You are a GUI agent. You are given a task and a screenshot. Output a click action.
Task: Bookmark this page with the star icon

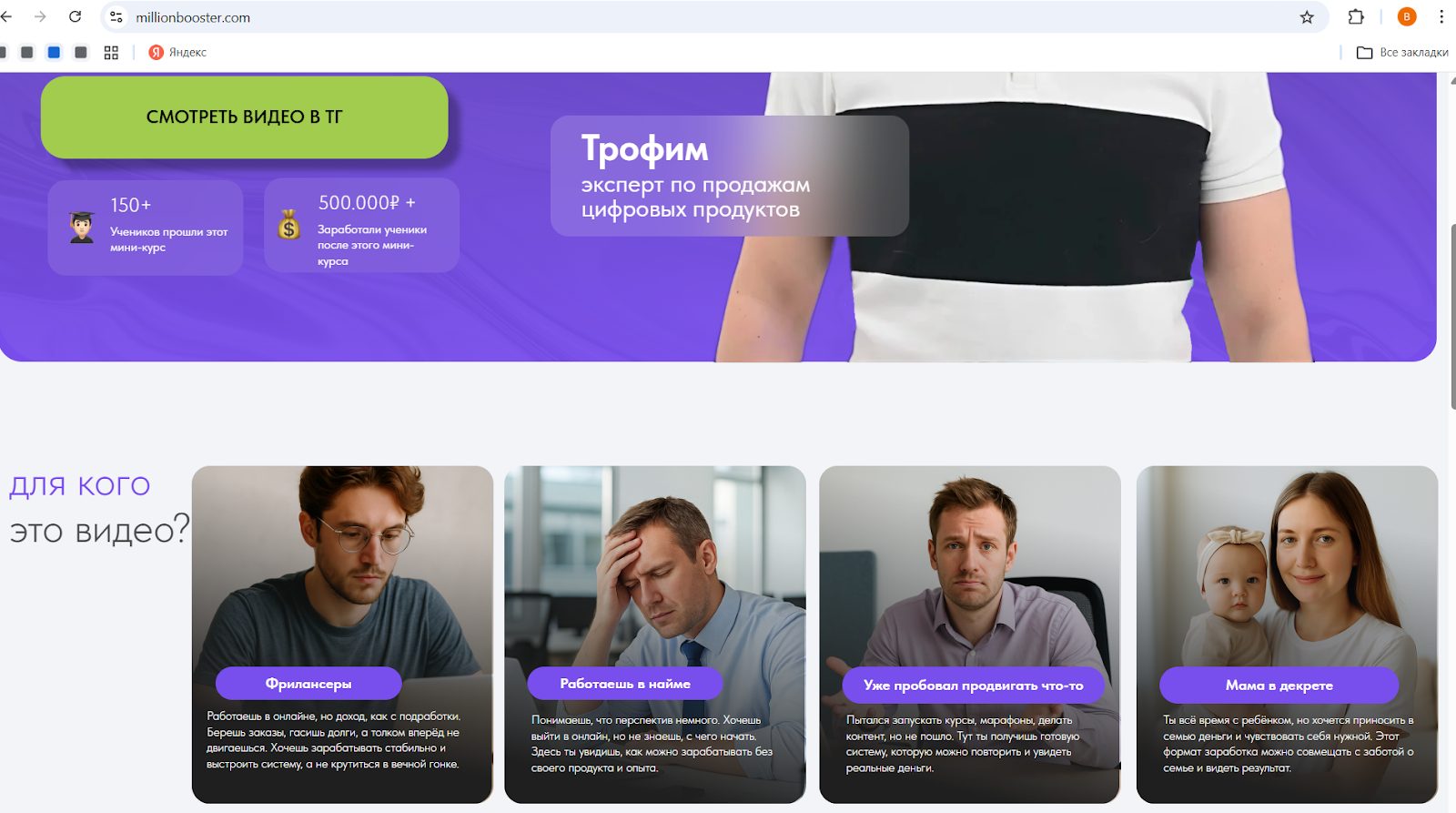(x=1307, y=17)
